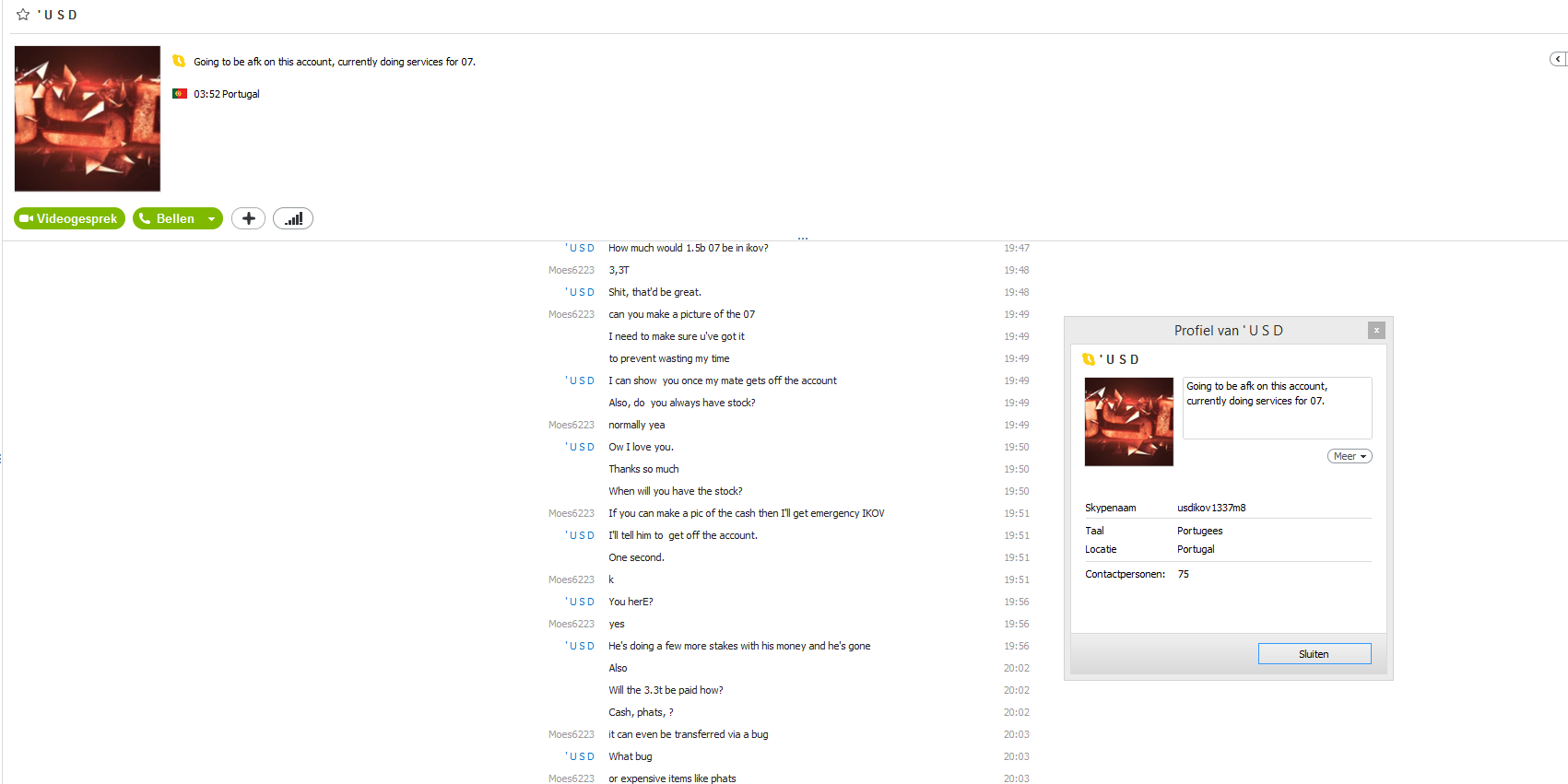Screen dimensions: 1568x784
Task: Mark ' U S D as favorite star
Action: coord(23,15)
